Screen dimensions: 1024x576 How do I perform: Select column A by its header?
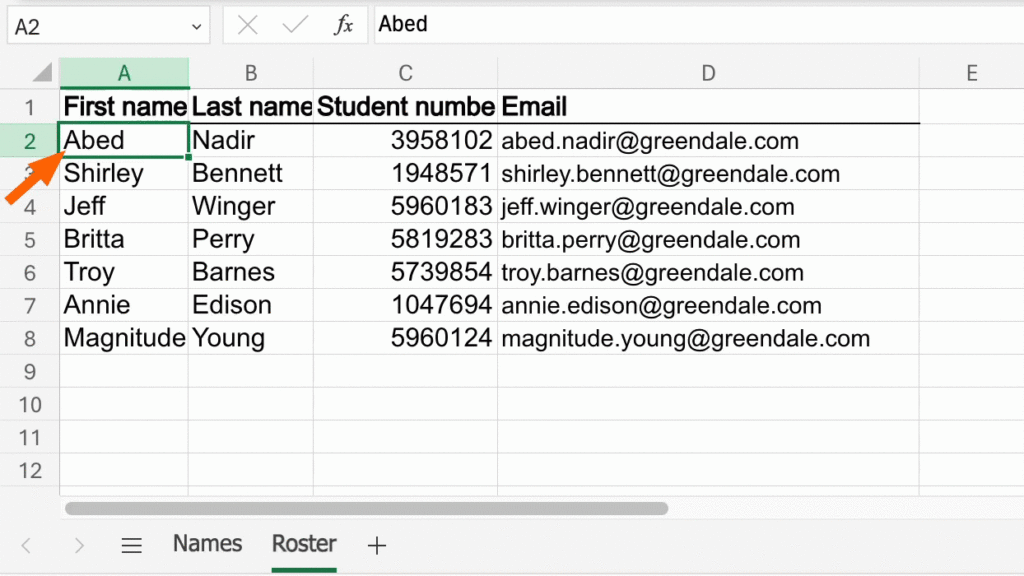click(124, 72)
